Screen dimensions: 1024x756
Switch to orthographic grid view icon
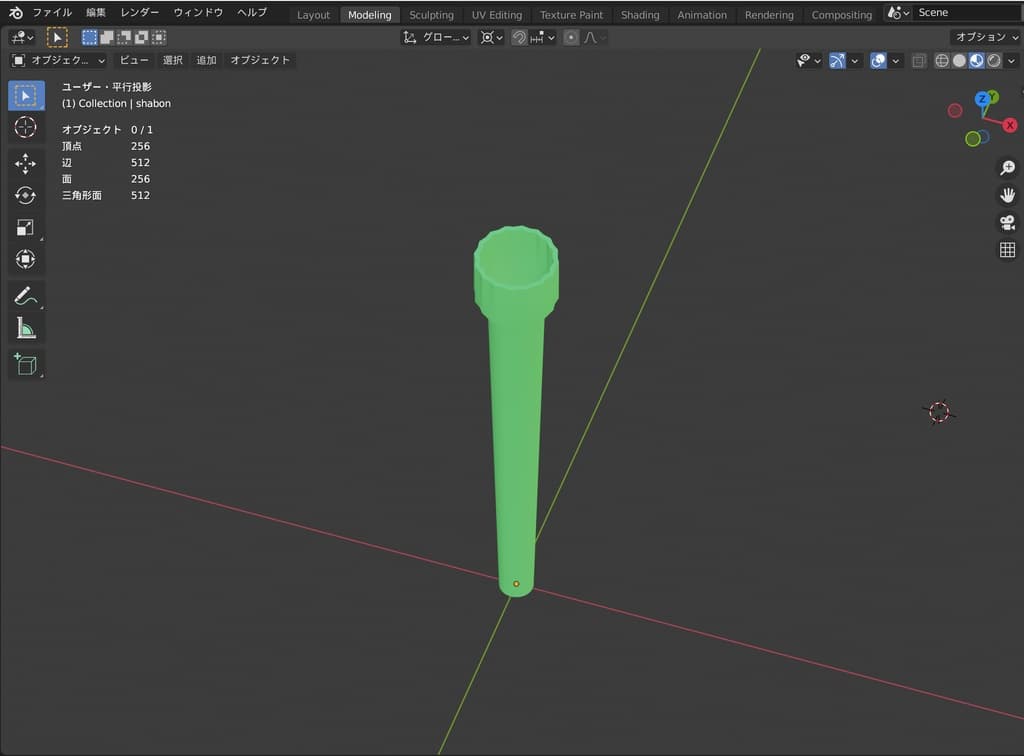click(1007, 250)
